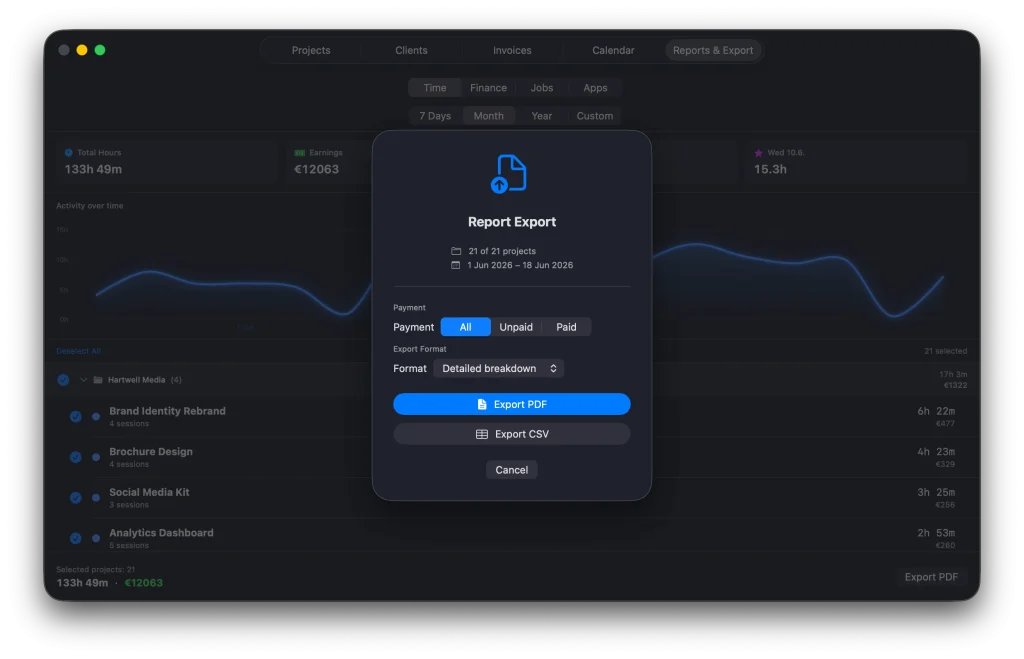The width and height of the screenshot is (1024, 659).
Task: Click the 1 Jun 2026 – 18 Jun 2026 date range
Action: pyautogui.click(x=520, y=265)
